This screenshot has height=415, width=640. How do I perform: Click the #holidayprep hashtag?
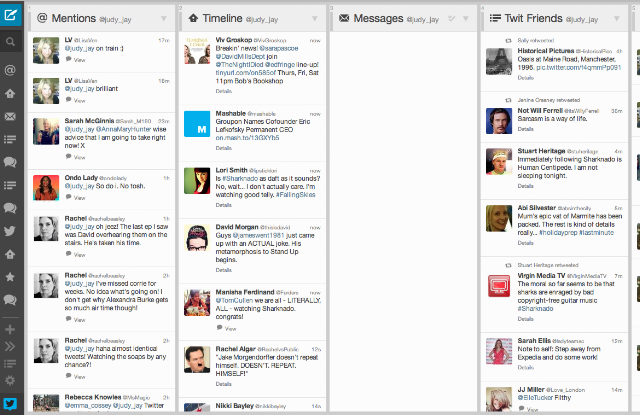click(558, 233)
